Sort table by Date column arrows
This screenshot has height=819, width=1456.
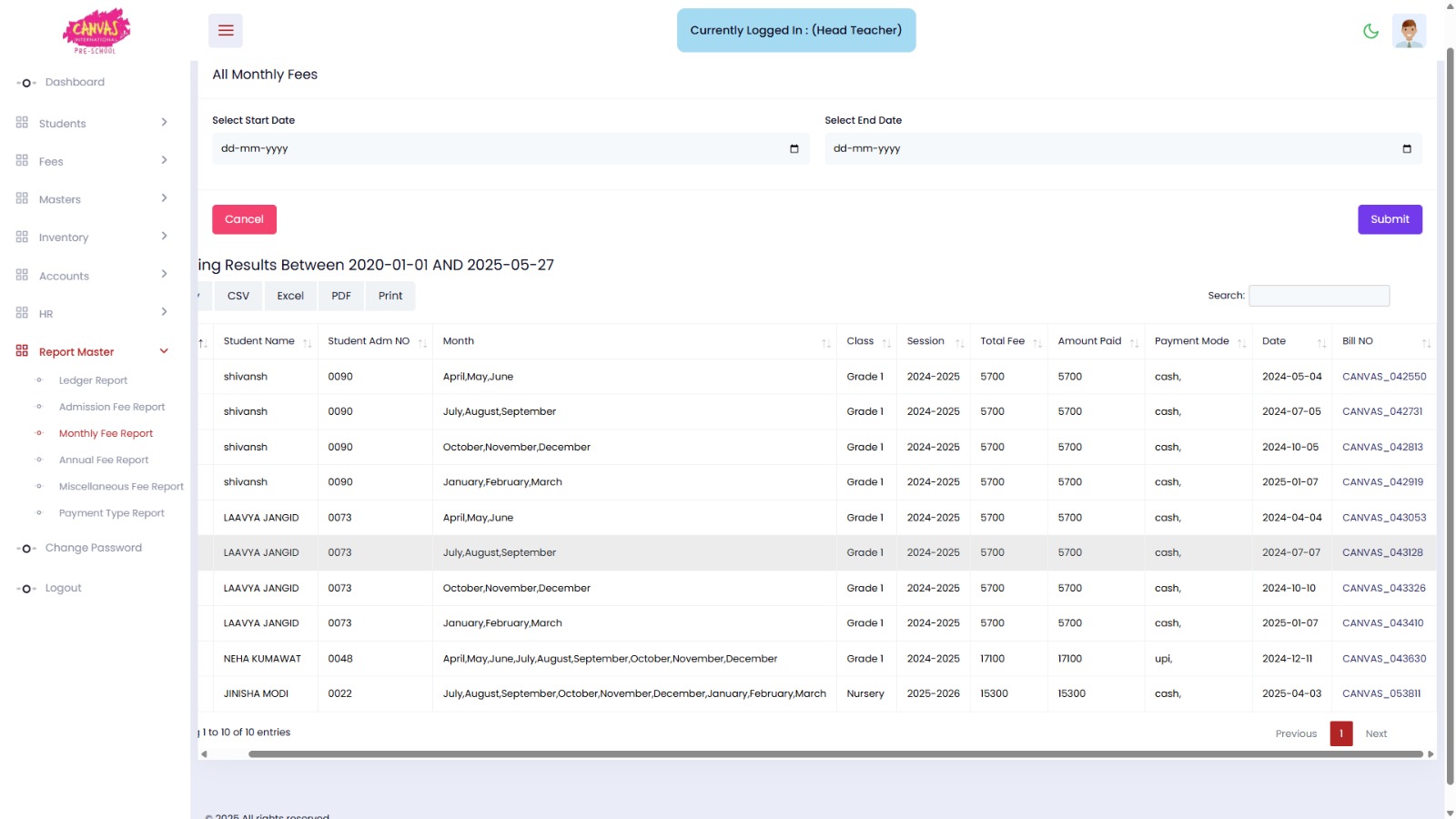1321,343
